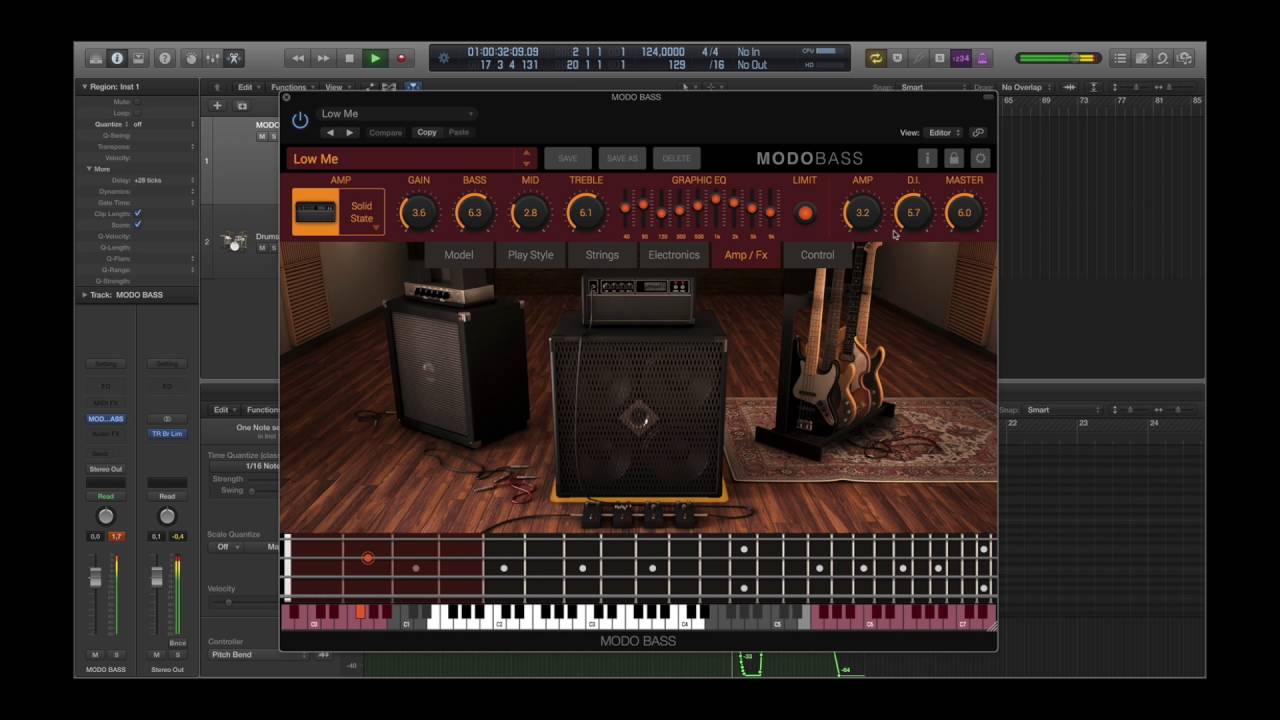Open the Solid State amp type dropdown
The image size is (1280, 720).
[x=362, y=212]
